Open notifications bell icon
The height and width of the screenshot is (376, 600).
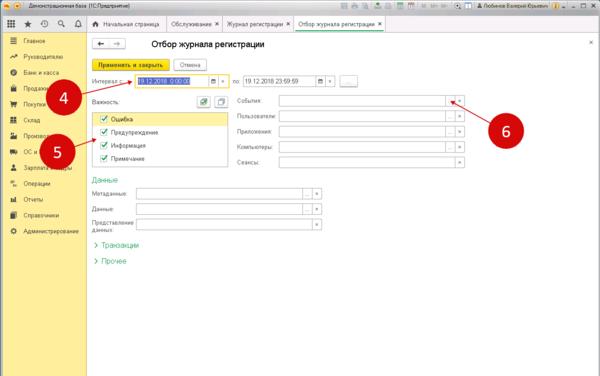[78, 24]
